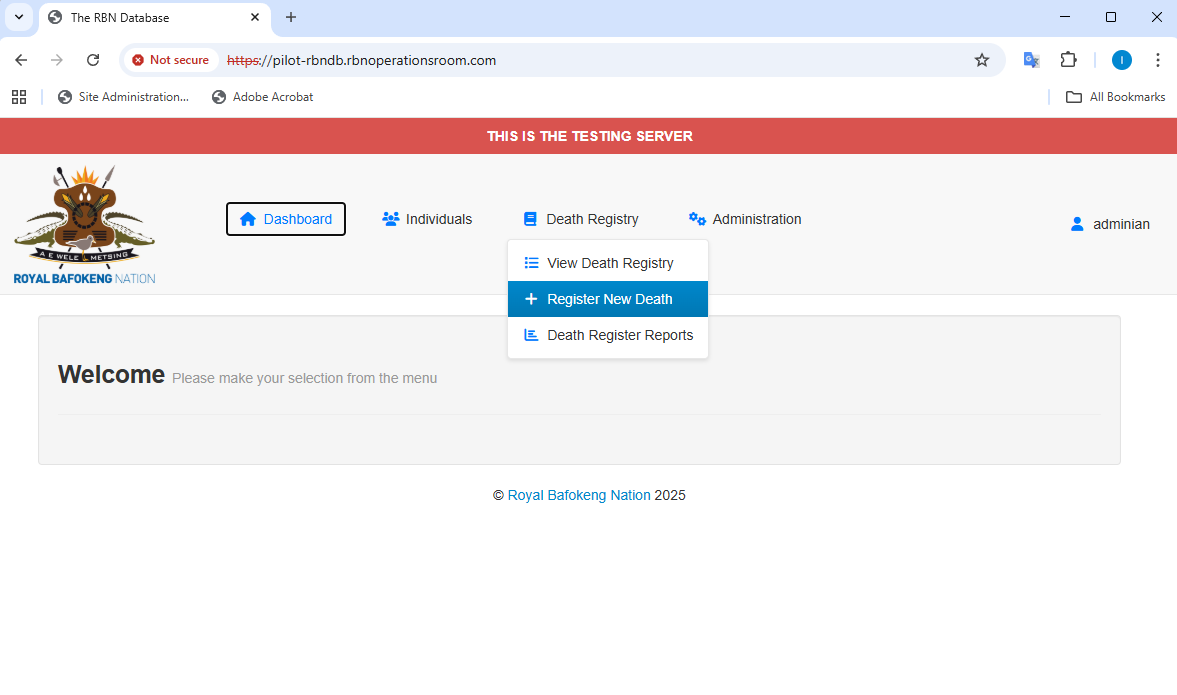This screenshot has width=1177, height=695.
Task: Choose View Death Registry from the menu
Action: tap(610, 262)
